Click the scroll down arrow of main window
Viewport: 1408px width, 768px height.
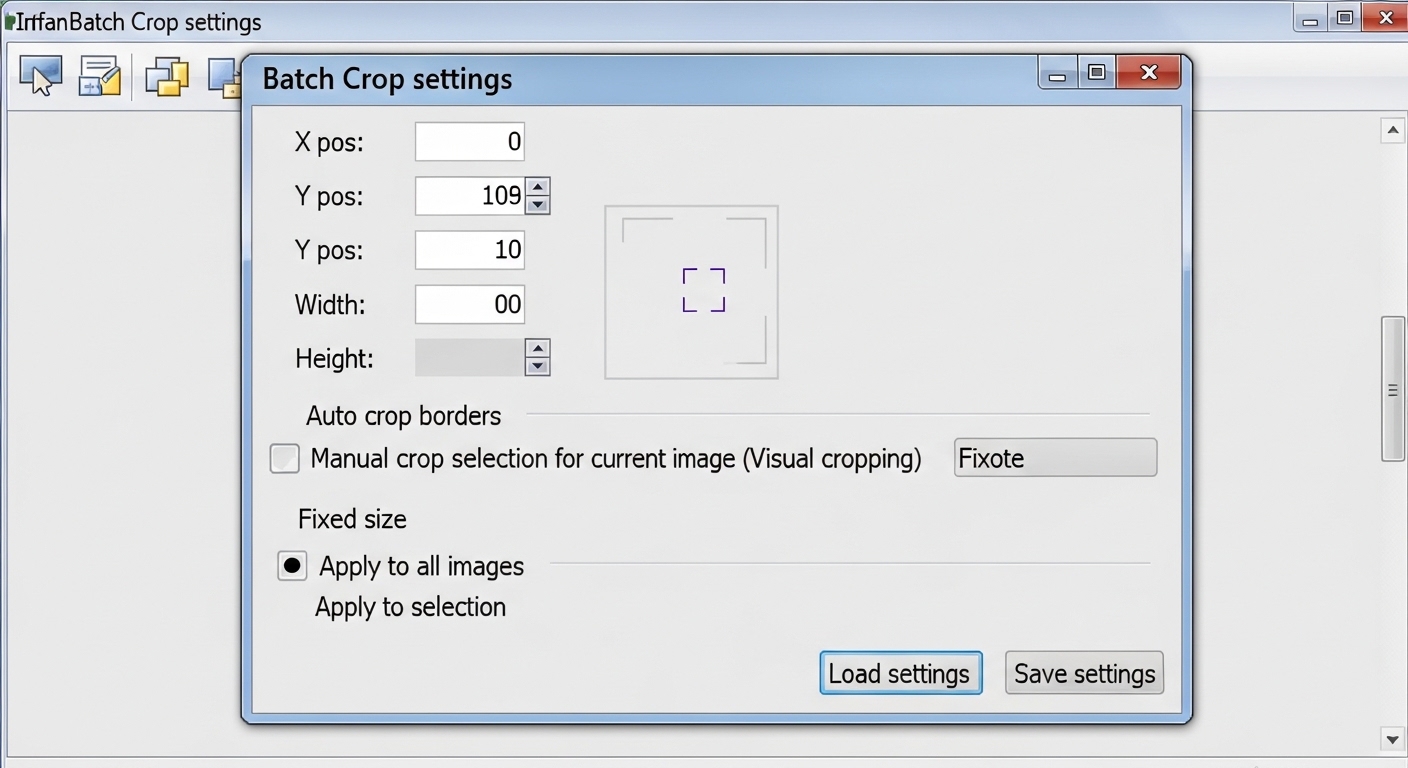pyautogui.click(x=1393, y=740)
